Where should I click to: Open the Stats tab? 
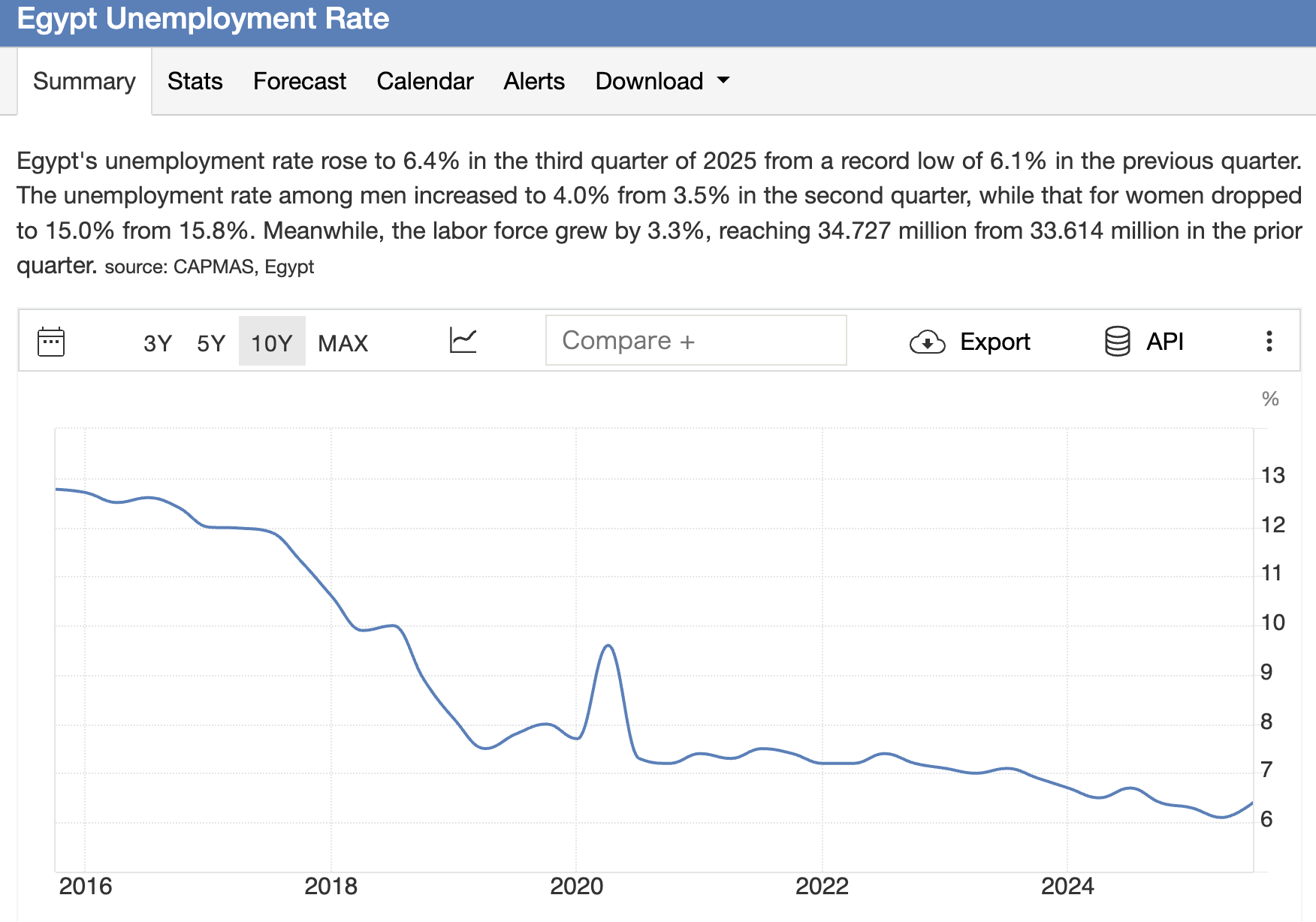pos(195,81)
